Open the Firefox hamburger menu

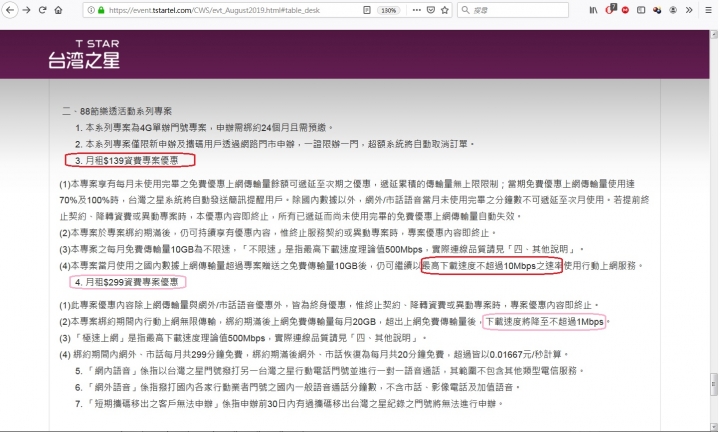coord(709,10)
